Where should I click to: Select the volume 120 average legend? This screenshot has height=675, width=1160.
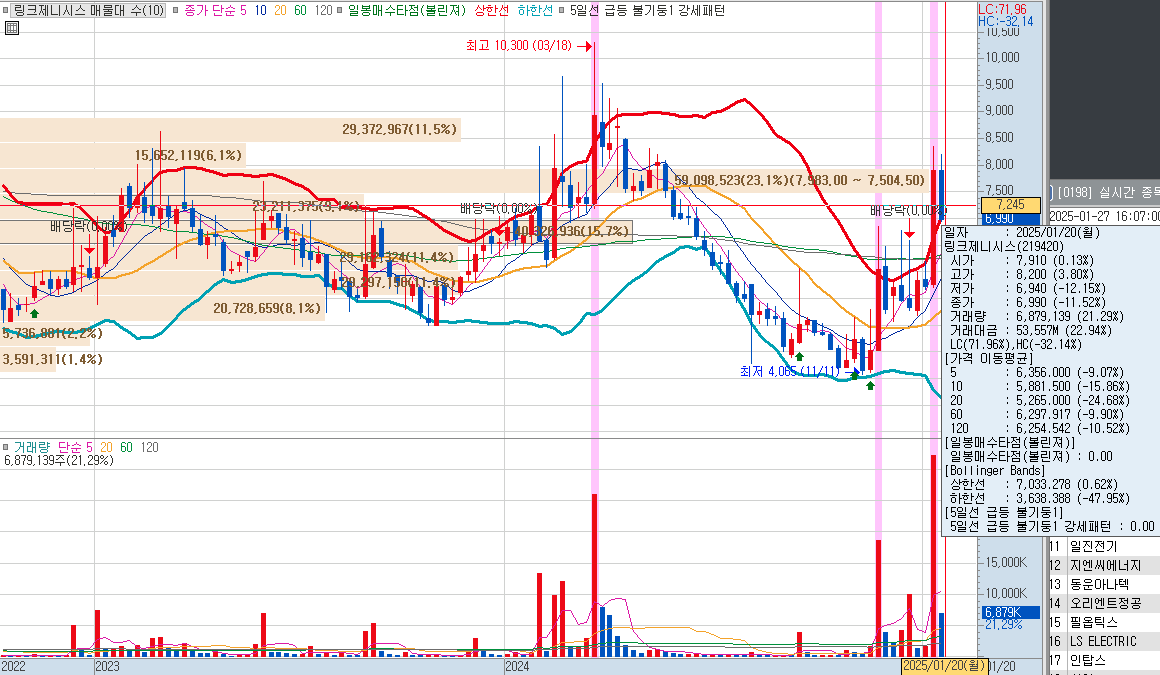[149, 447]
